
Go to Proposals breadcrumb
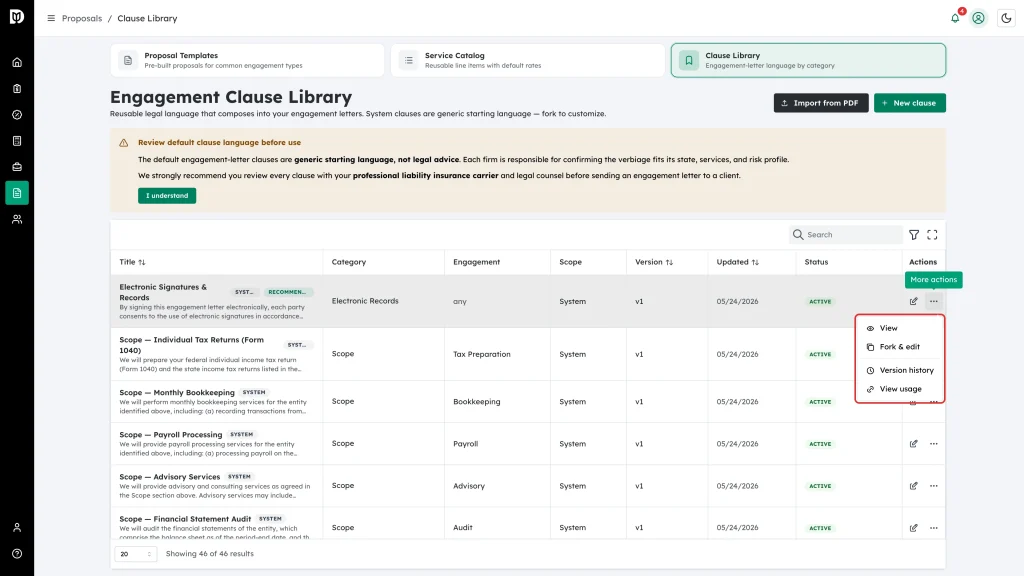tap(82, 18)
